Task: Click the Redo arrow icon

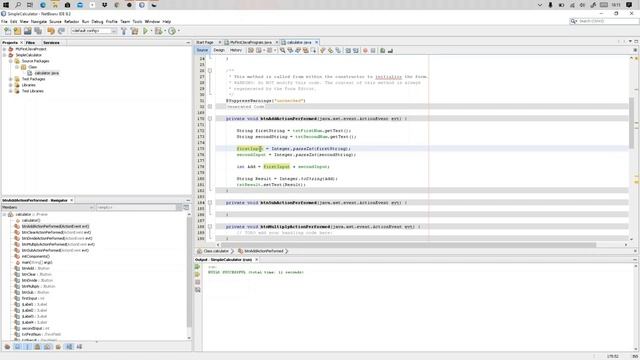Action: (x=61, y=31)
